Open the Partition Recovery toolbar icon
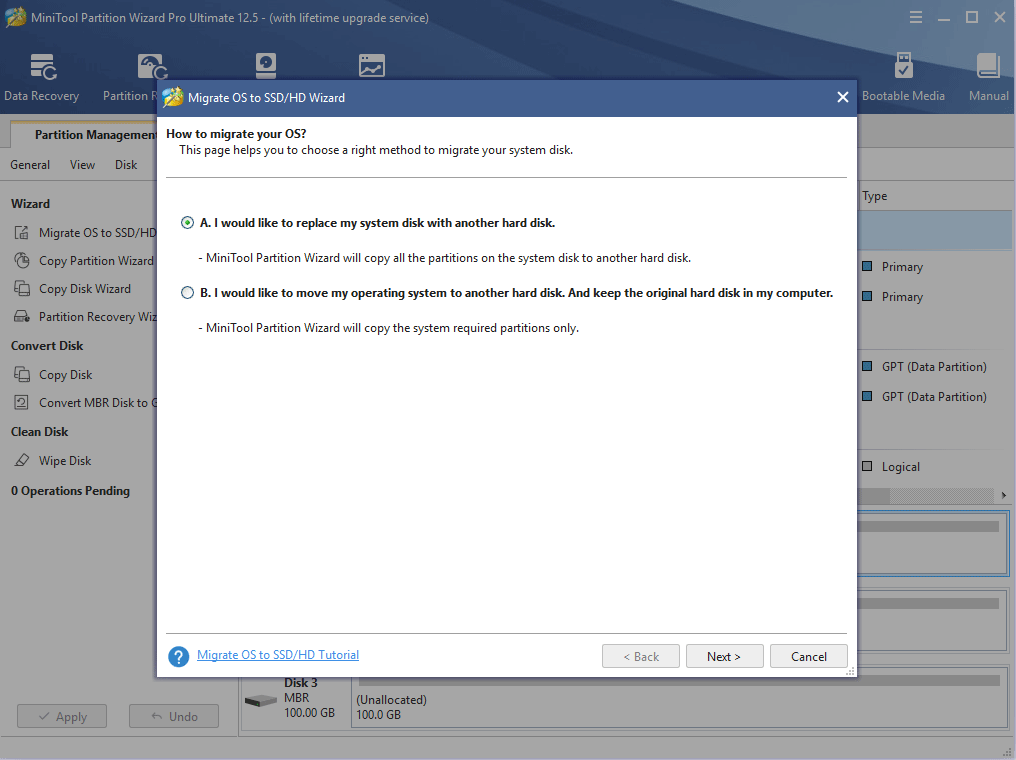Viewport: 1016px width, 760px height. [151, 67]
